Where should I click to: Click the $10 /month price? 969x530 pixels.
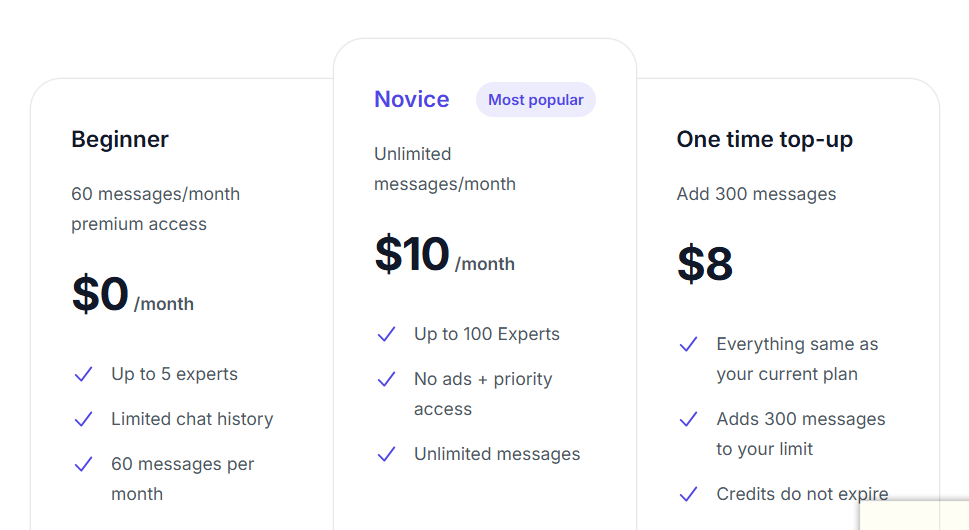click(445, 254)
